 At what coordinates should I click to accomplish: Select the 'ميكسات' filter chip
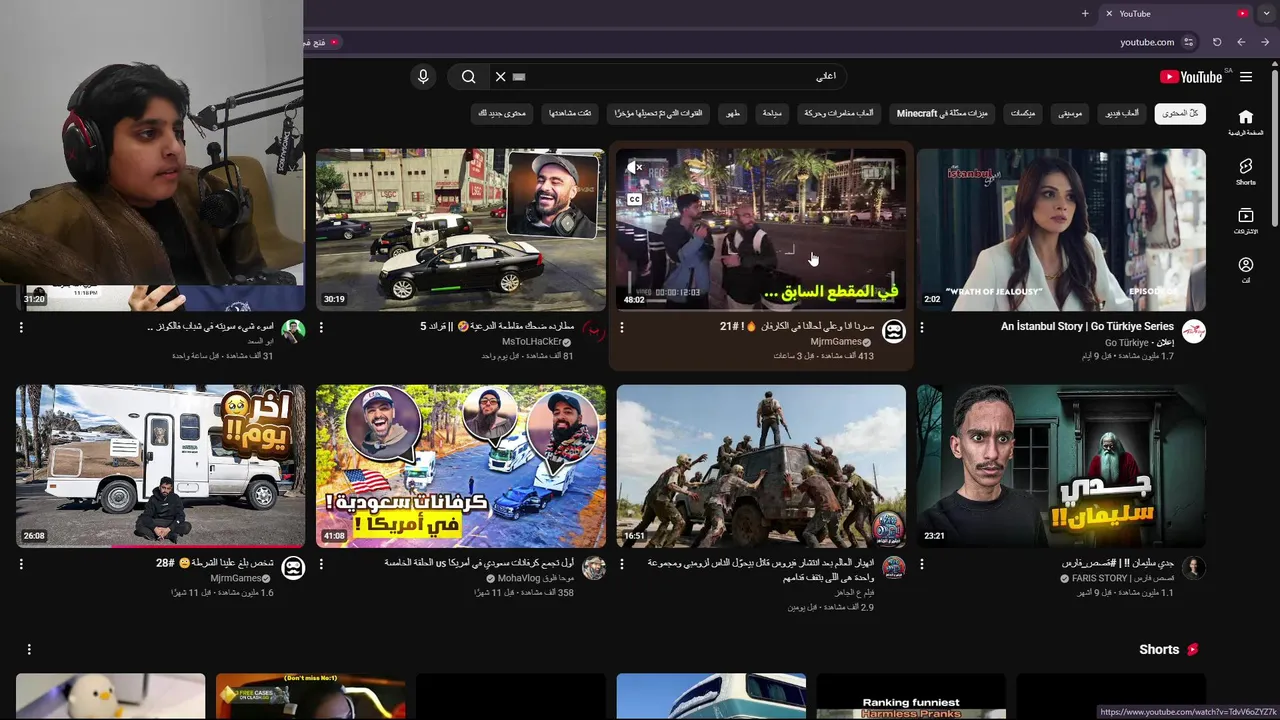point(1023,113)
